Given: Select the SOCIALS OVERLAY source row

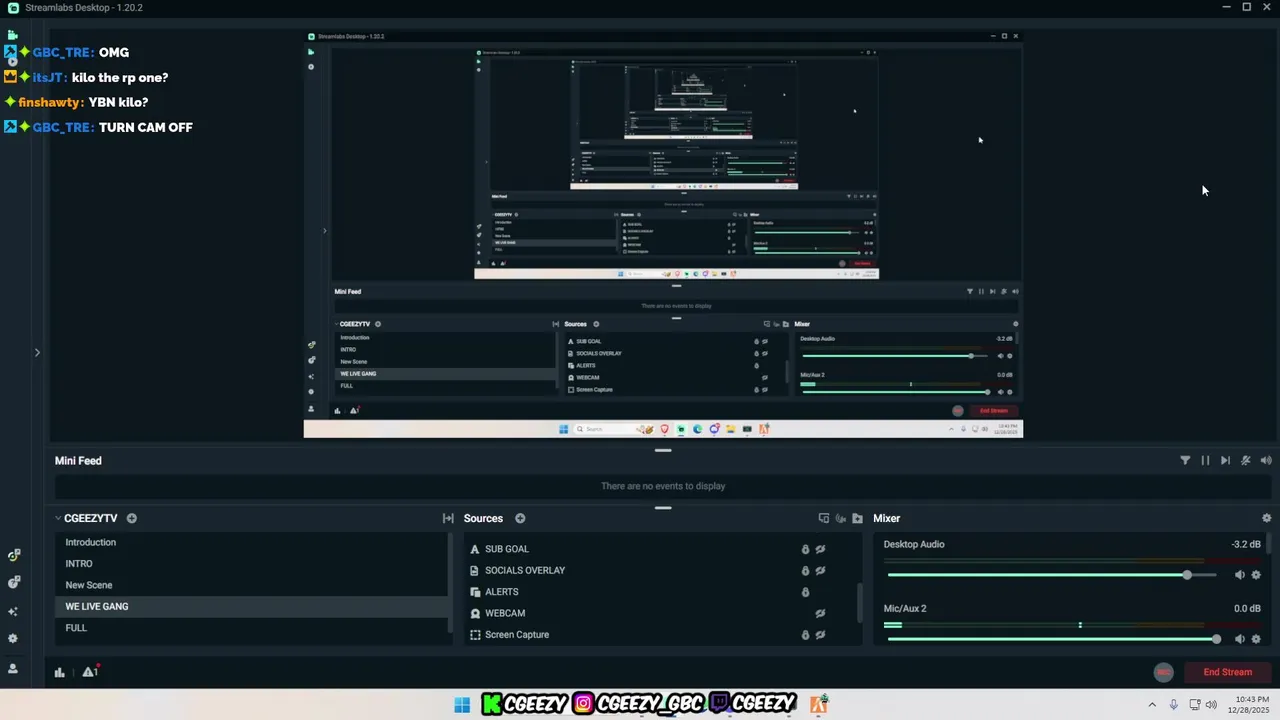Looking at the screenshot, I should 660,570.
